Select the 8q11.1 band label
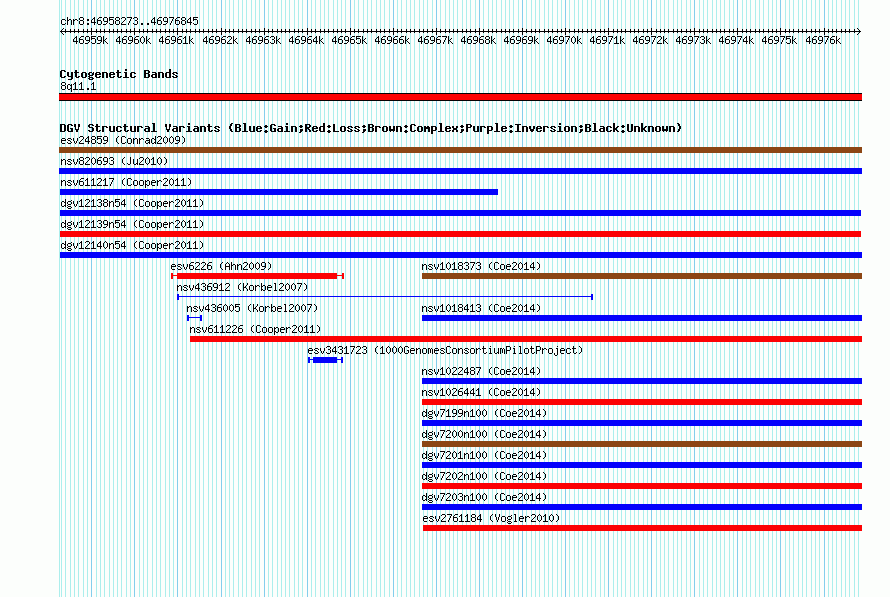 point(78,86)
